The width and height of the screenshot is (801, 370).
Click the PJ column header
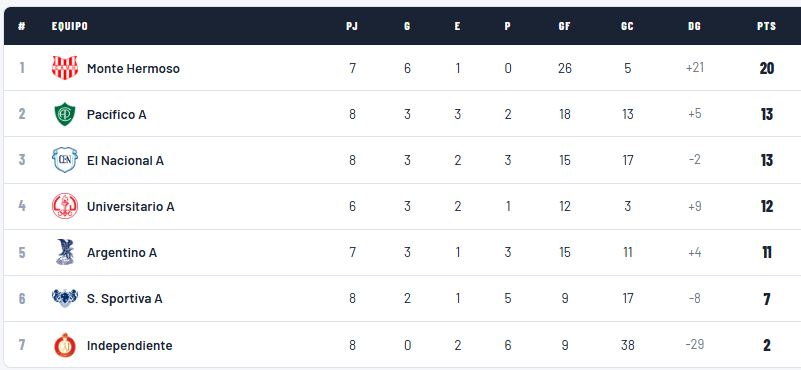352,26
